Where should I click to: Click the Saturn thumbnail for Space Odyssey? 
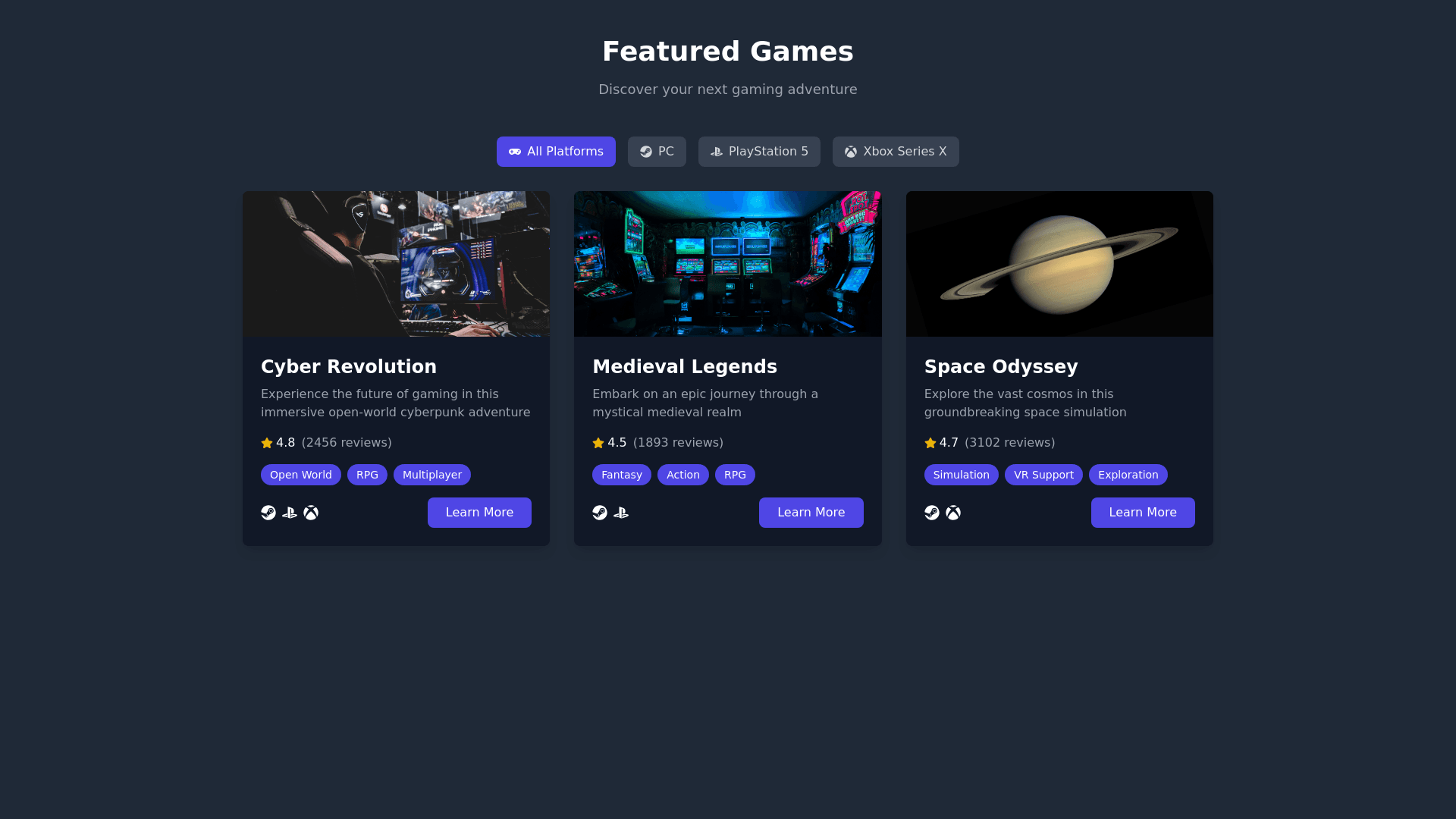pyautogui.click(x=1059, y=264)
